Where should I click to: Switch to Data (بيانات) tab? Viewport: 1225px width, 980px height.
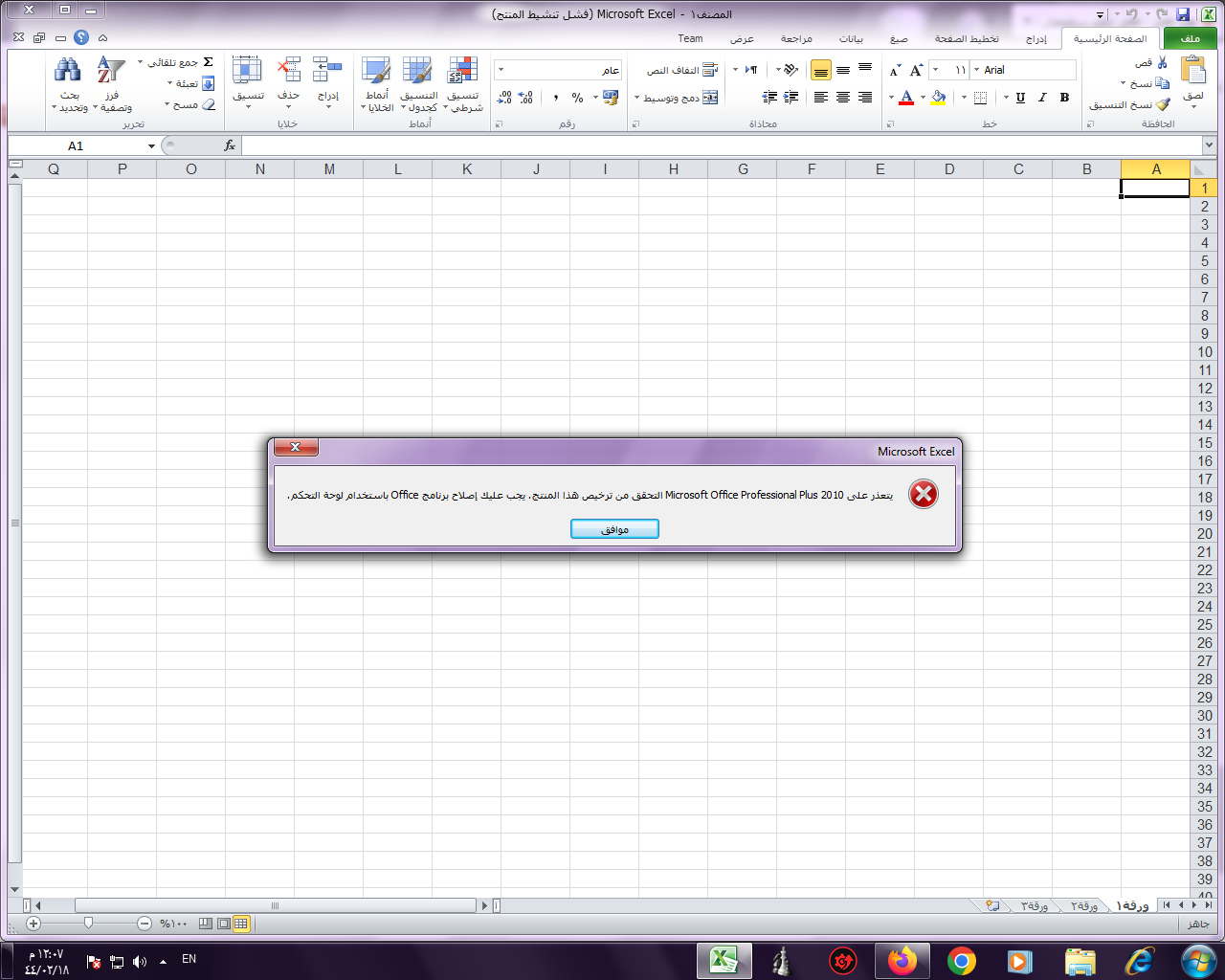point(851,39)
